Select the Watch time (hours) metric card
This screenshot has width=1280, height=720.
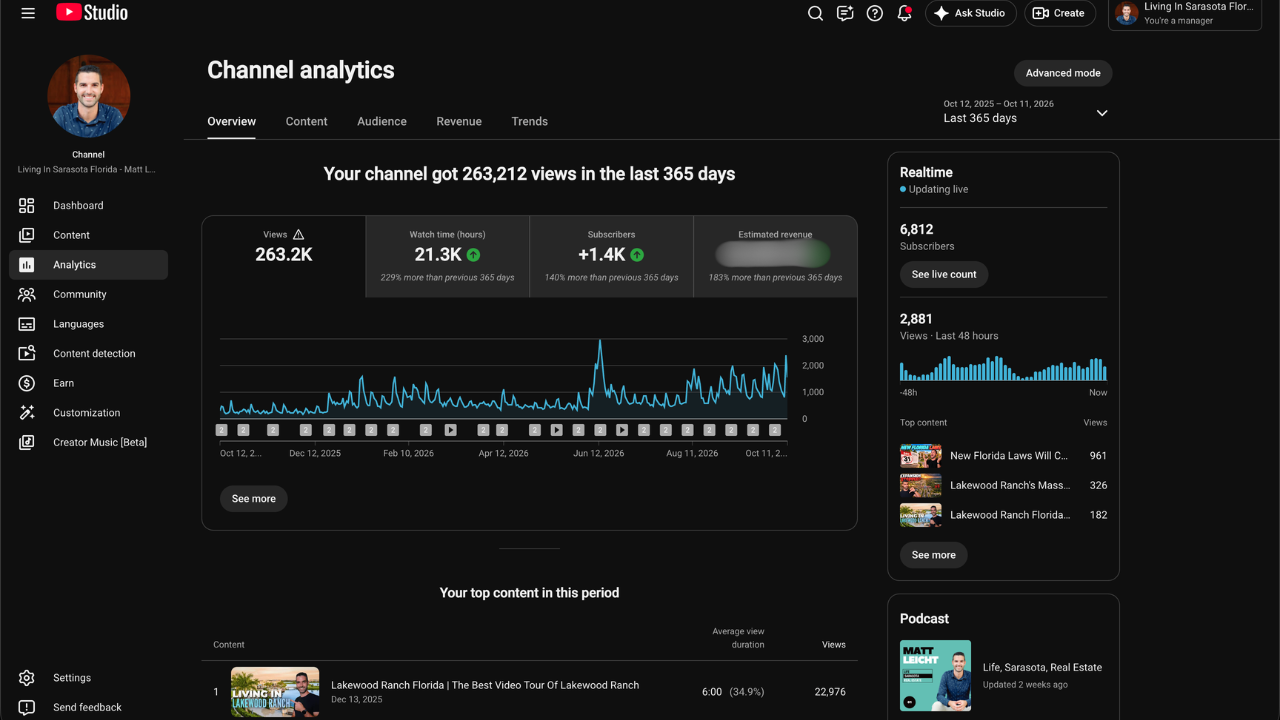(447, 256)
